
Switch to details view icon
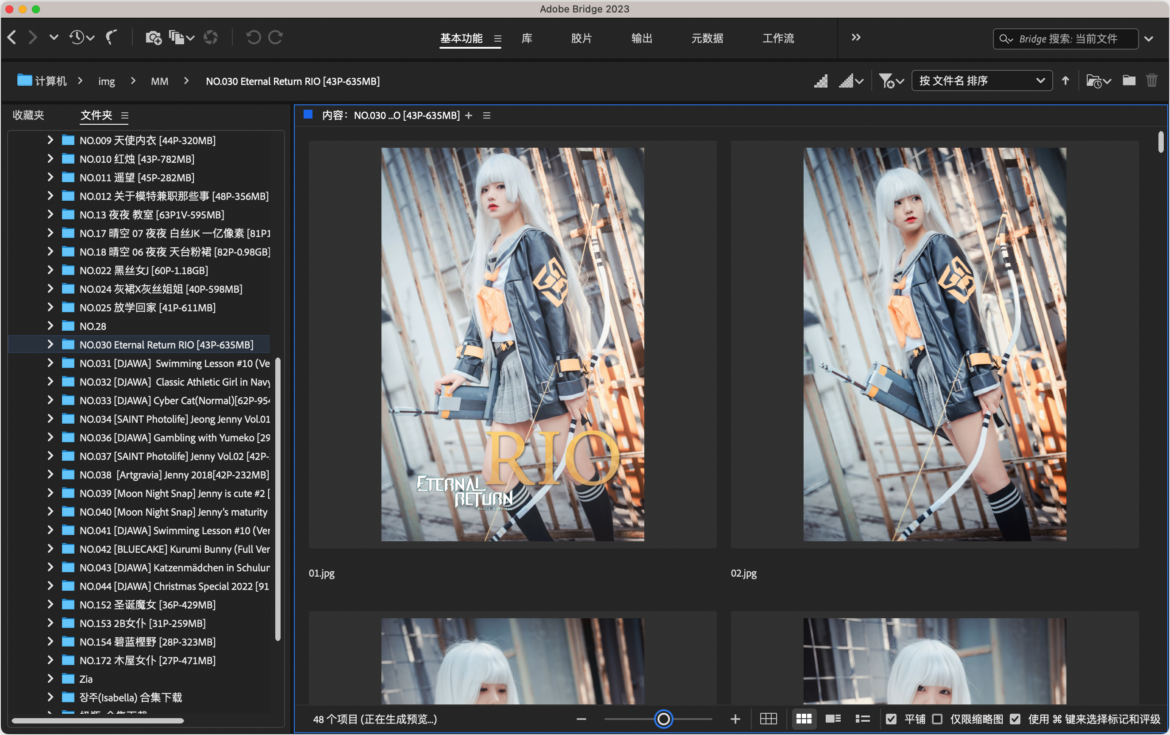tap(833, 719)
